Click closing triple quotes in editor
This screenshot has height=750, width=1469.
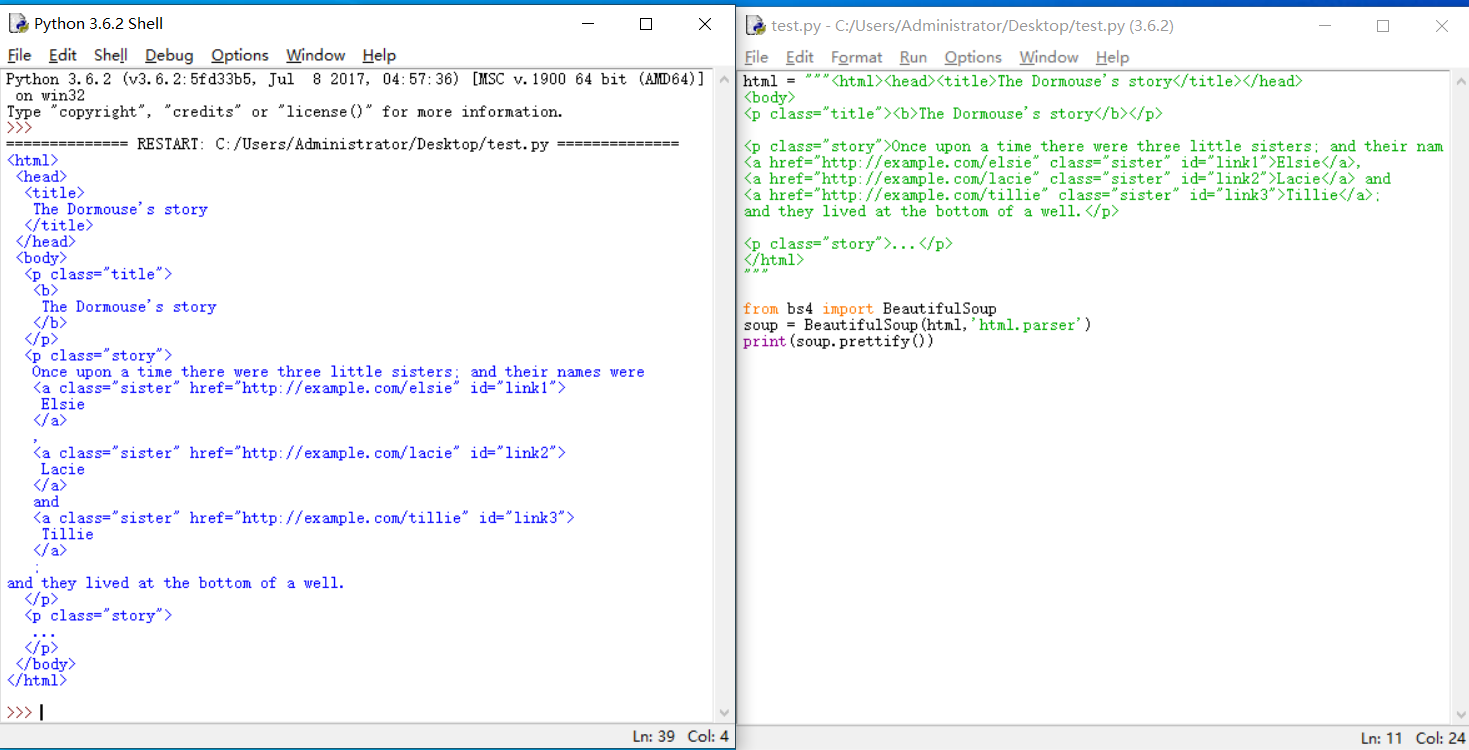pos(755,274)
